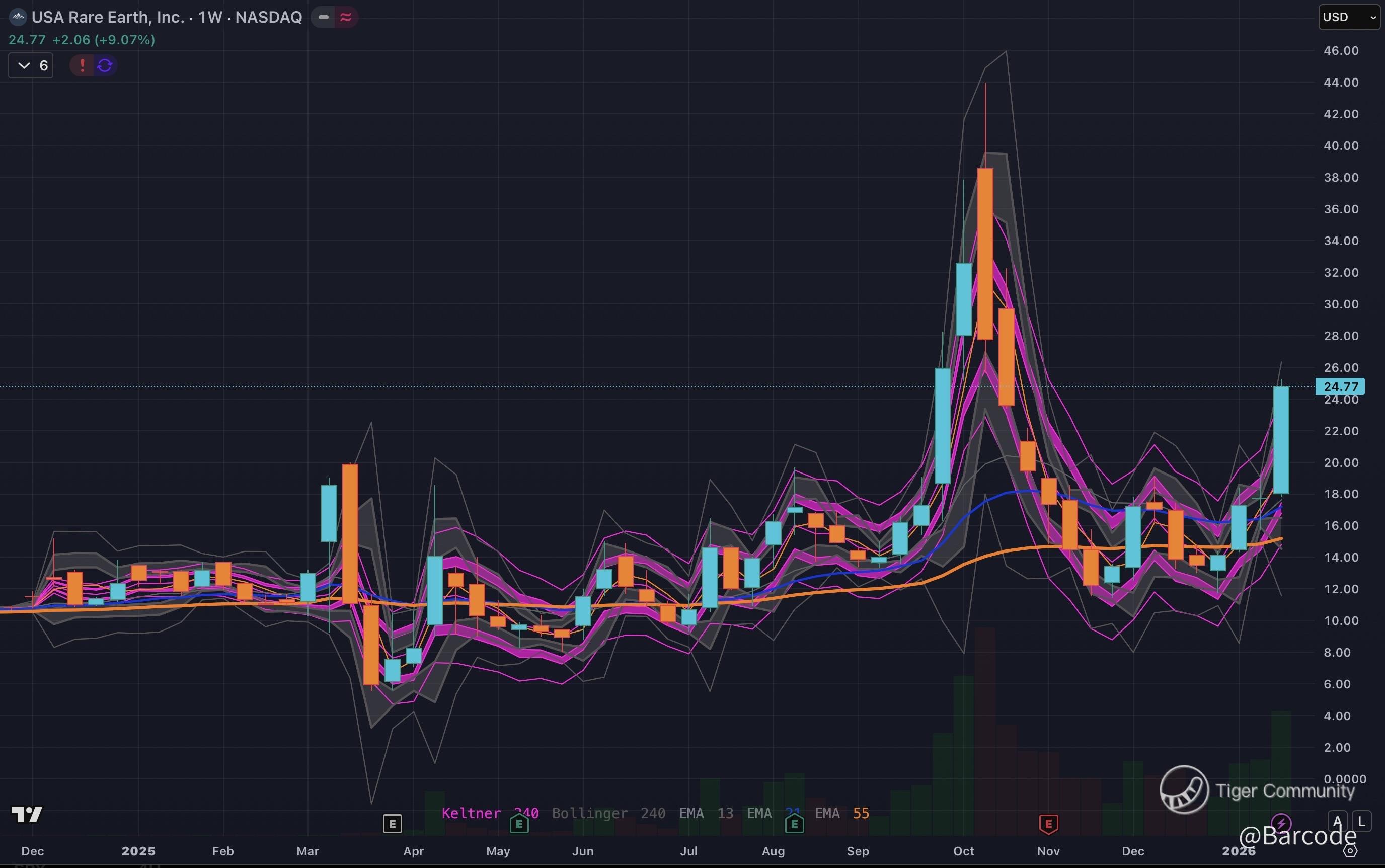Toggle log scale 'L' button
This screenshot has height=868, width=1385.
tap(1361, 822)
